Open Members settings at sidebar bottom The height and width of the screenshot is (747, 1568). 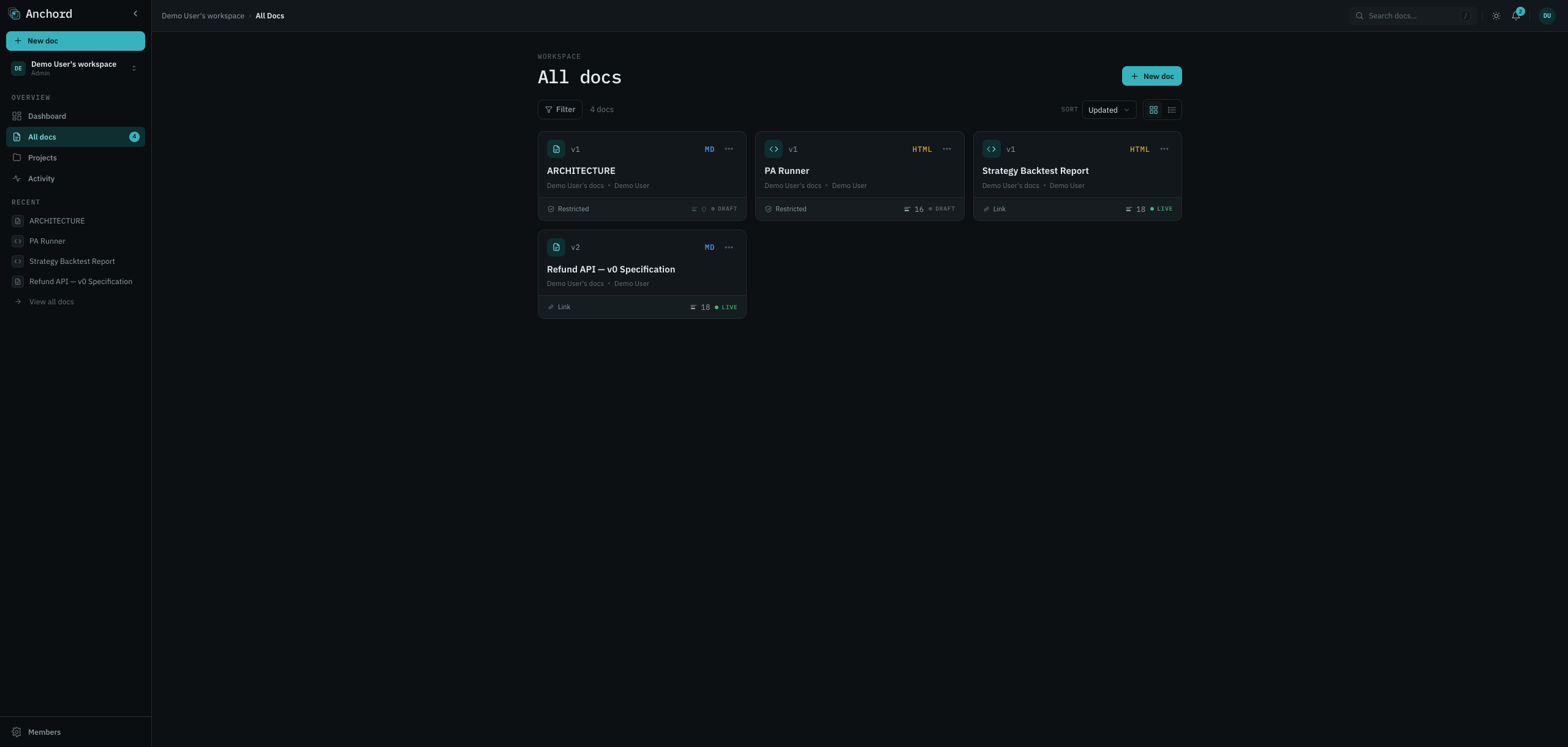pyautogui.click(x=75, y=732)
